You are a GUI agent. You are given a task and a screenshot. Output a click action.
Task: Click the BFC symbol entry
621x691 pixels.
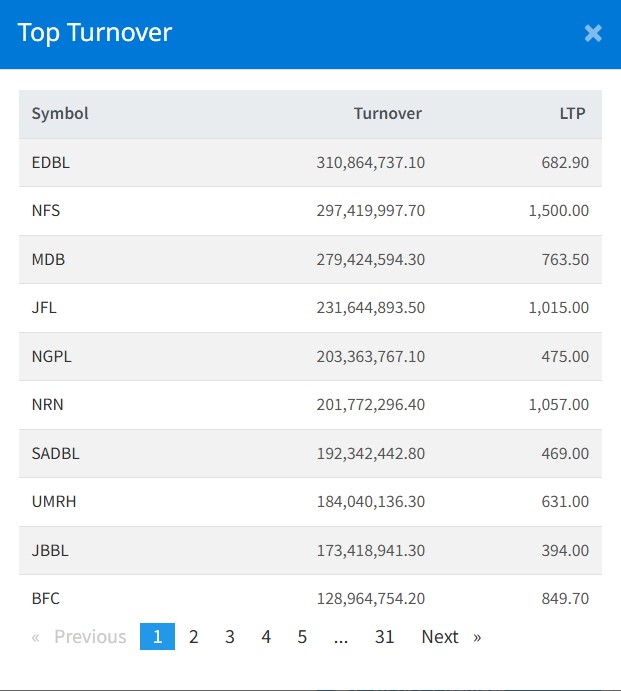(x=46, y=599)
